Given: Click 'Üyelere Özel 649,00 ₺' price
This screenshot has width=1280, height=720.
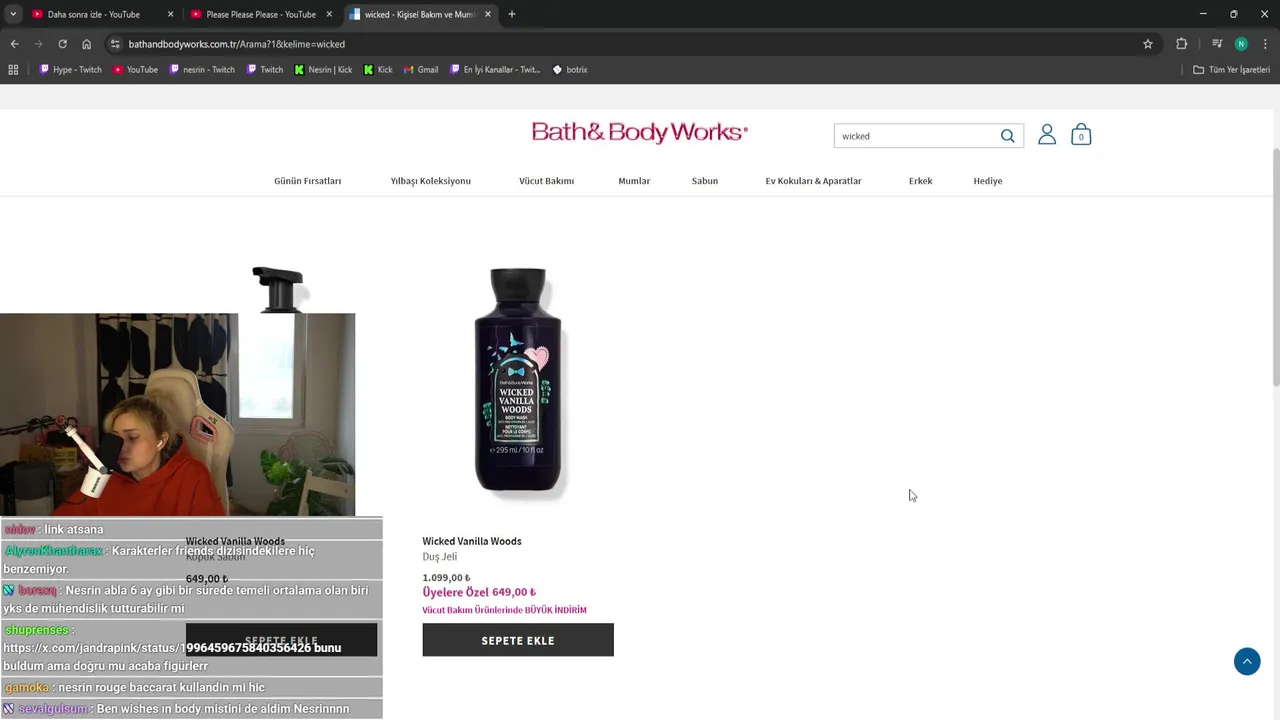Looking at the screenshot, I should point(479,592).
